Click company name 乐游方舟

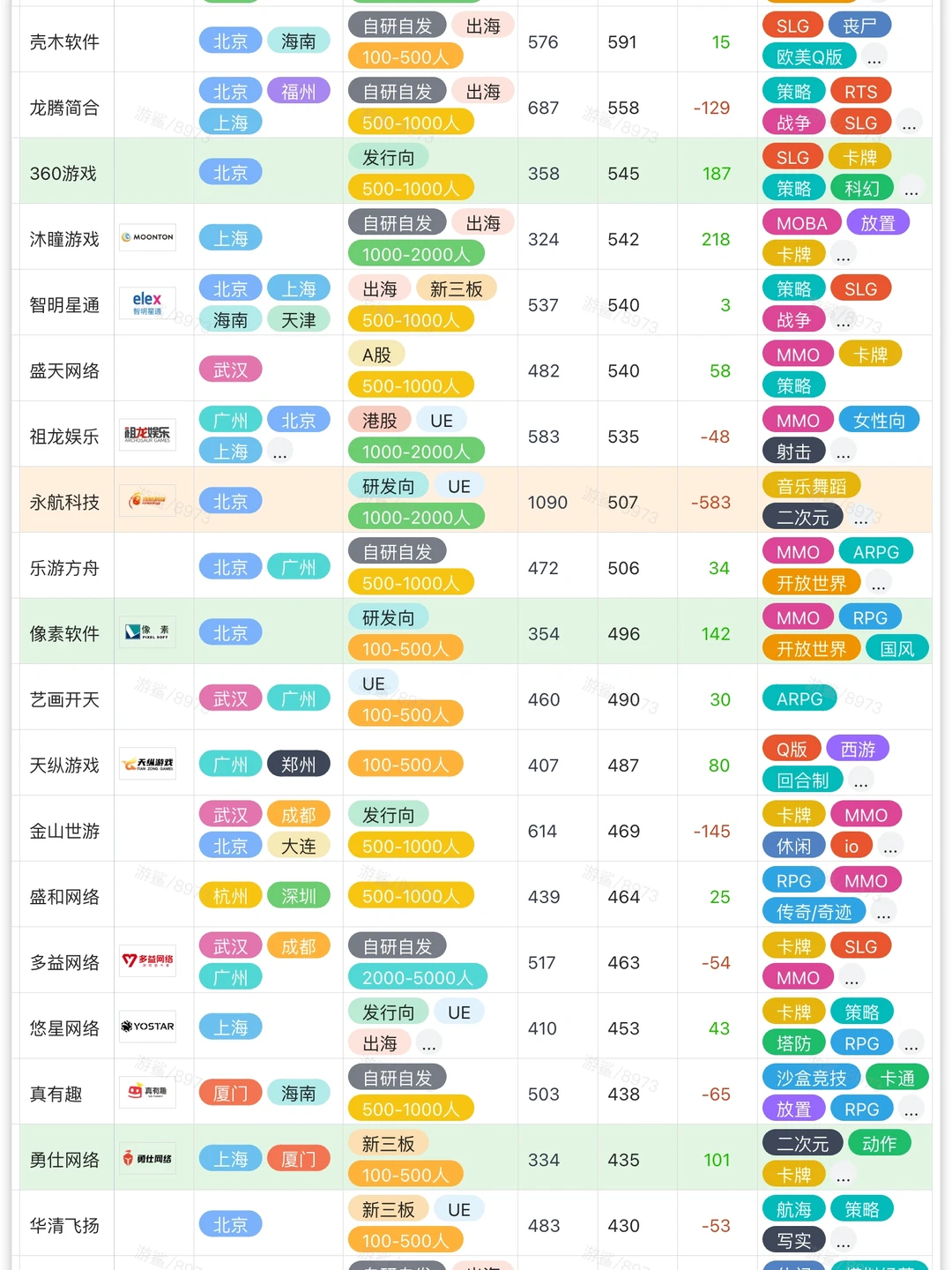click(64, 568)
